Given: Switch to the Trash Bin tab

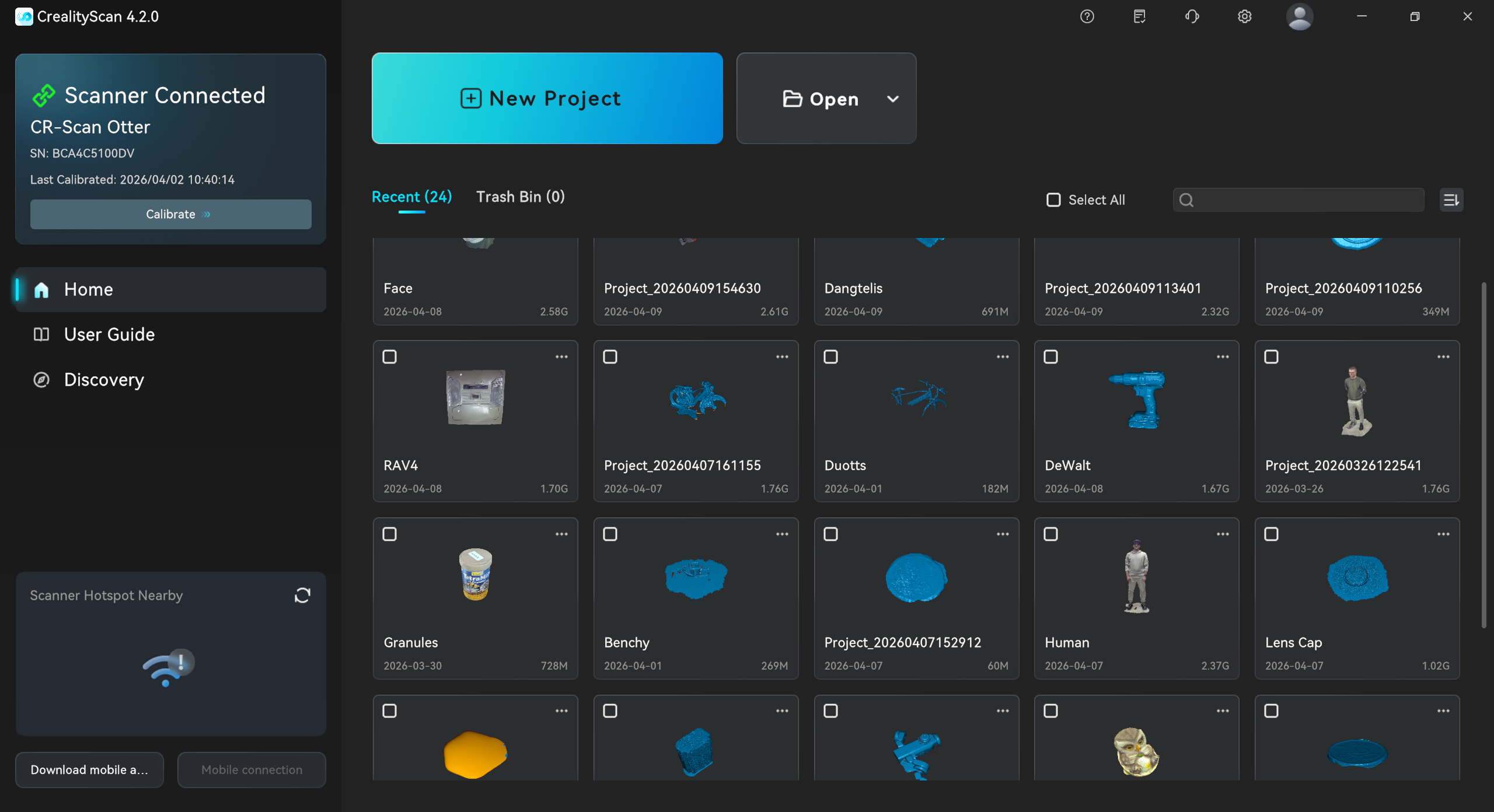Looking at the screenshot, I should (x=520, y=197).
